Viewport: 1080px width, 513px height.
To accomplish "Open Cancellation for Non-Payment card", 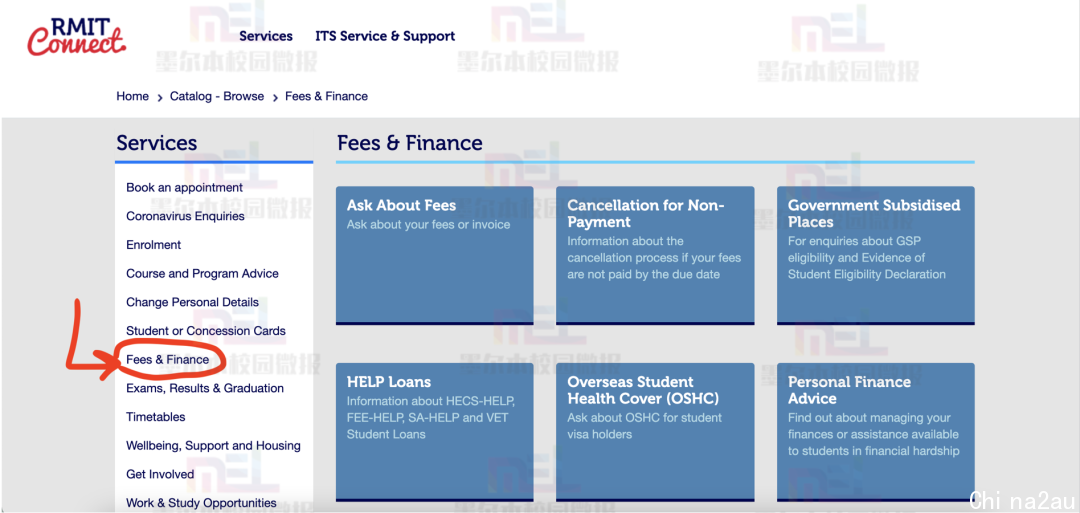I will point(655,255).
